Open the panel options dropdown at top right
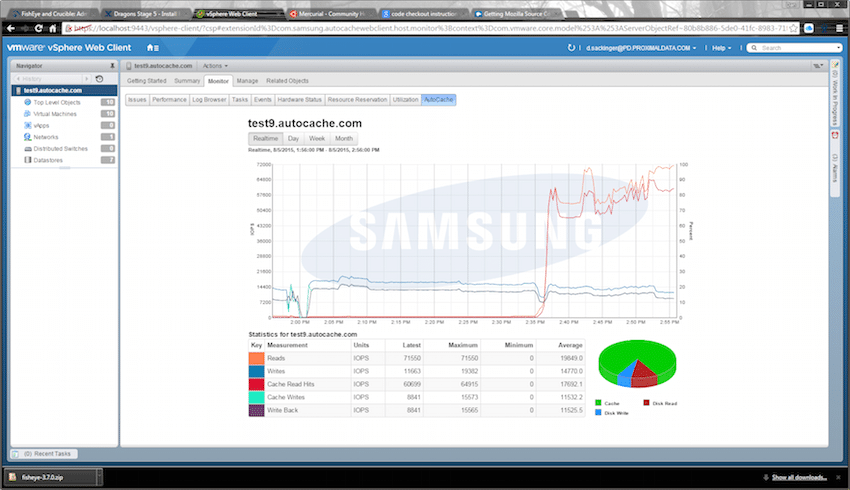850x490 pixels. pyautogui.click(x=817, y=66)
